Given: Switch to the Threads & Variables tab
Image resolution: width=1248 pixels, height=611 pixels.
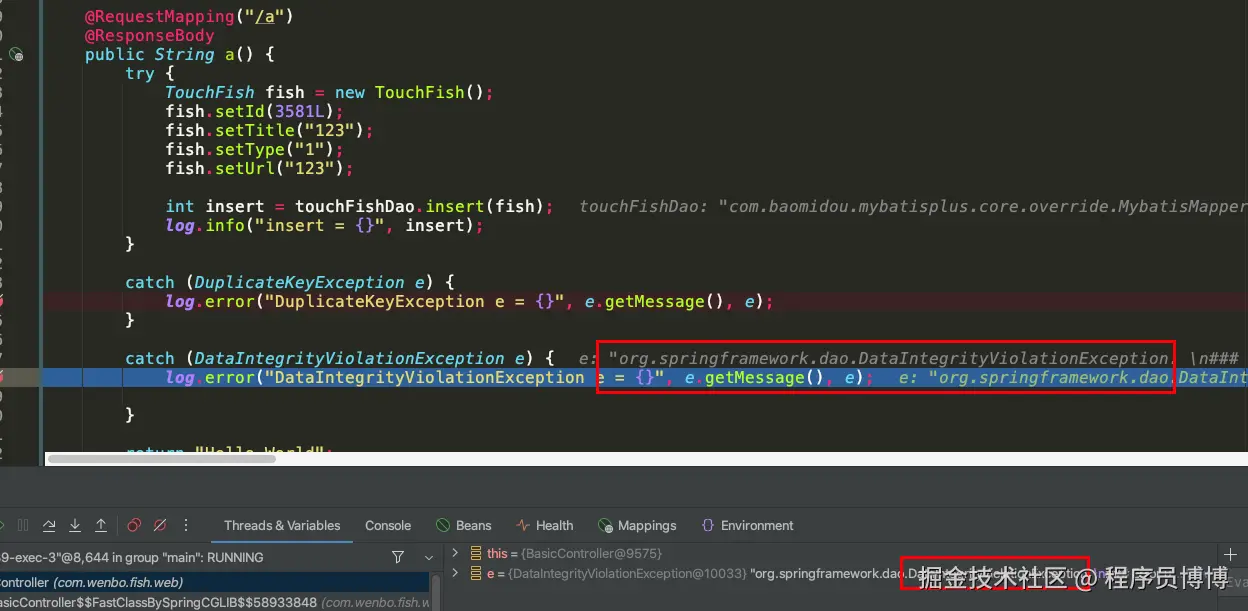Looking at the screenshot, I should pyautogui.click(x=282, y=525).
